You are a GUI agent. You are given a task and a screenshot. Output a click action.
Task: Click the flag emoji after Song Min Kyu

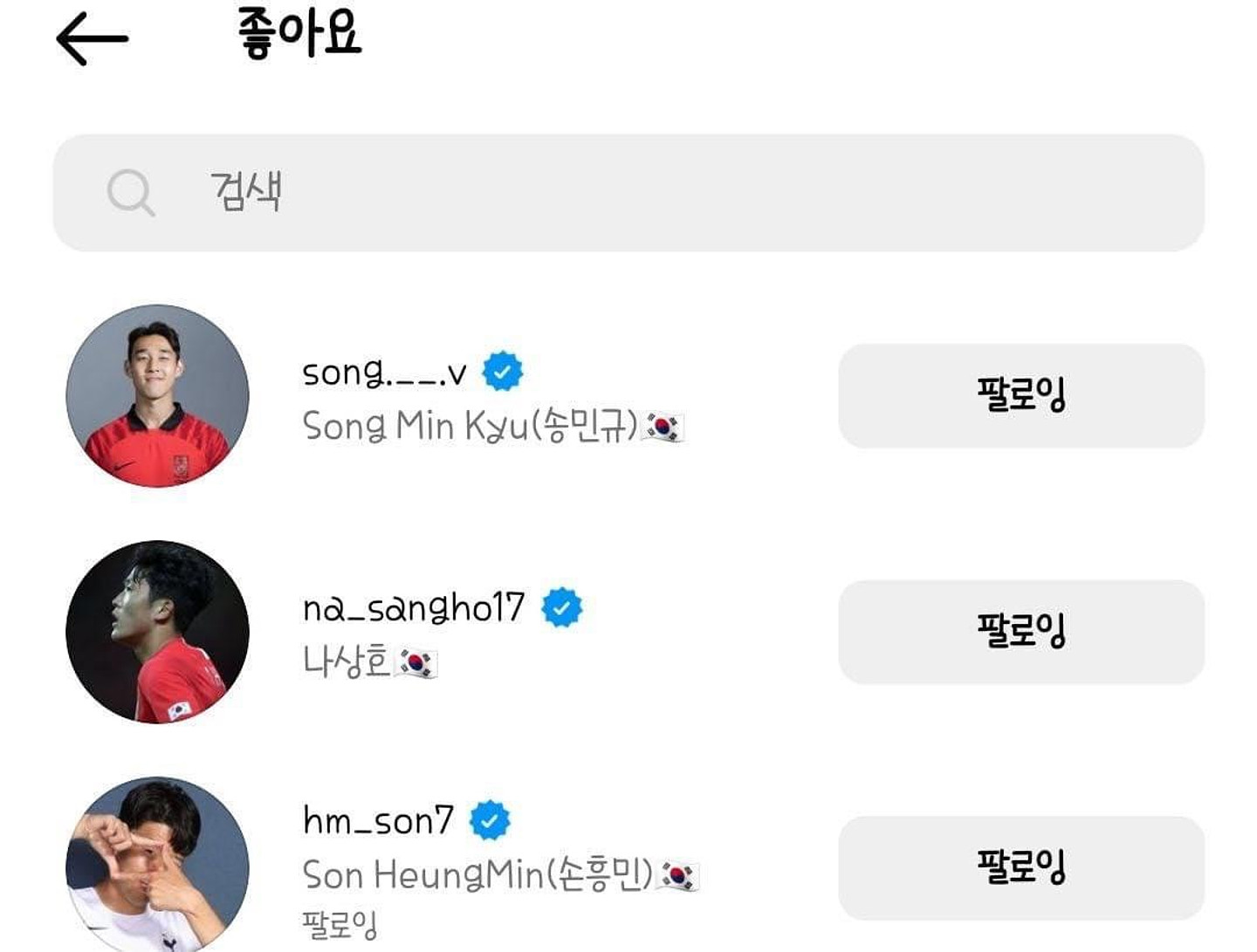[x=663, y=427]
